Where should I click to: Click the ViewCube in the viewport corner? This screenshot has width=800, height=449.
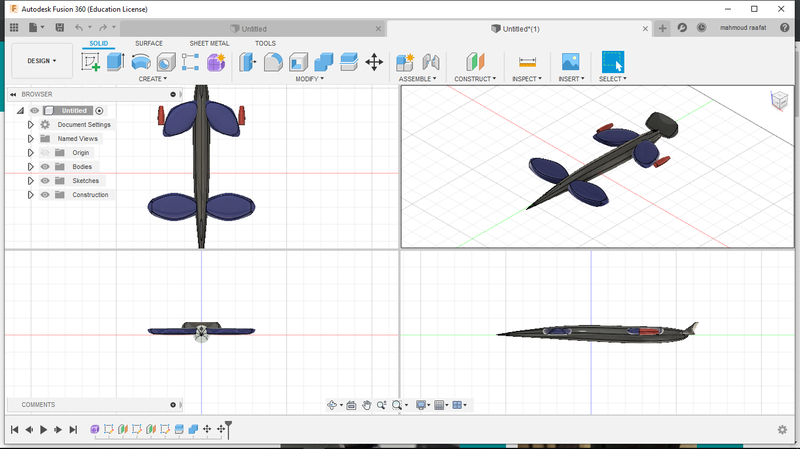click(778, 99)
